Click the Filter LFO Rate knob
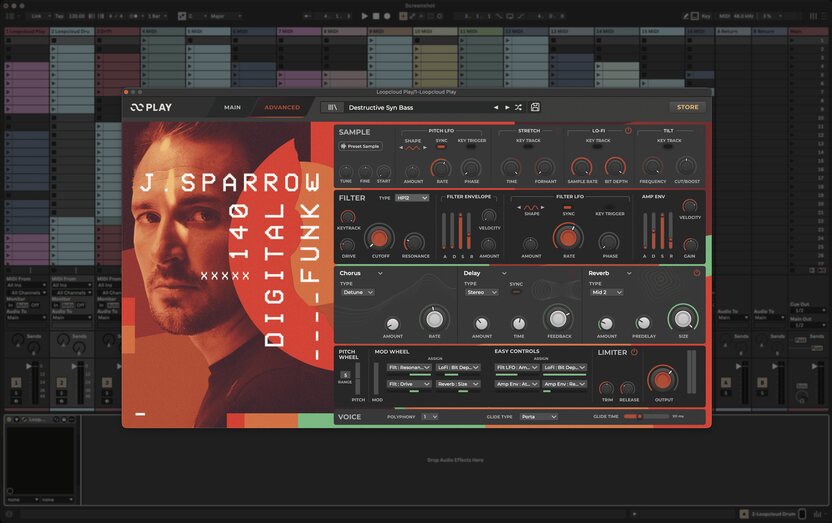 tap(568, 237)
